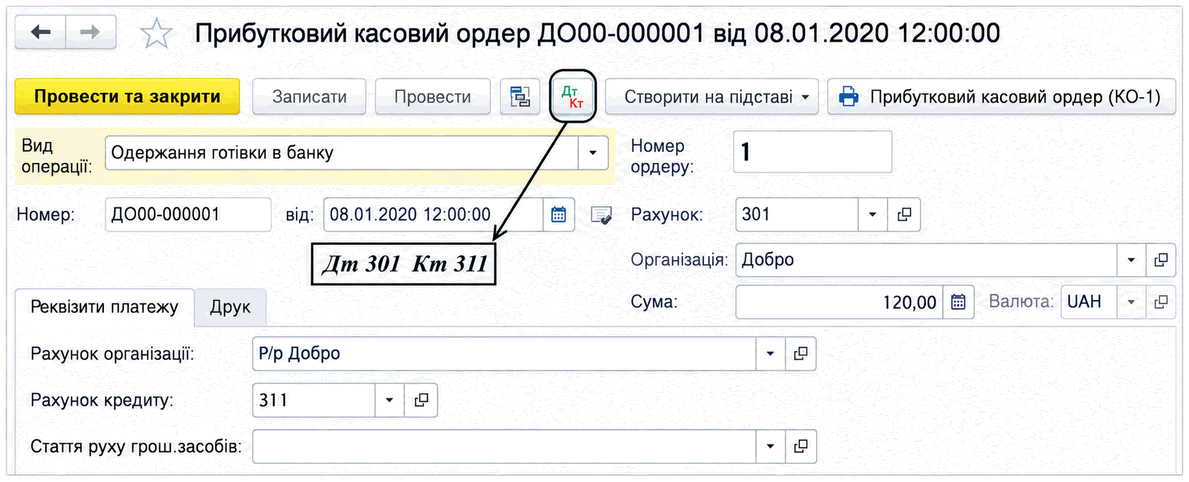Expand Валюта UAH dropdown arrow
1189x482 pixels.
click(1131, 302)
